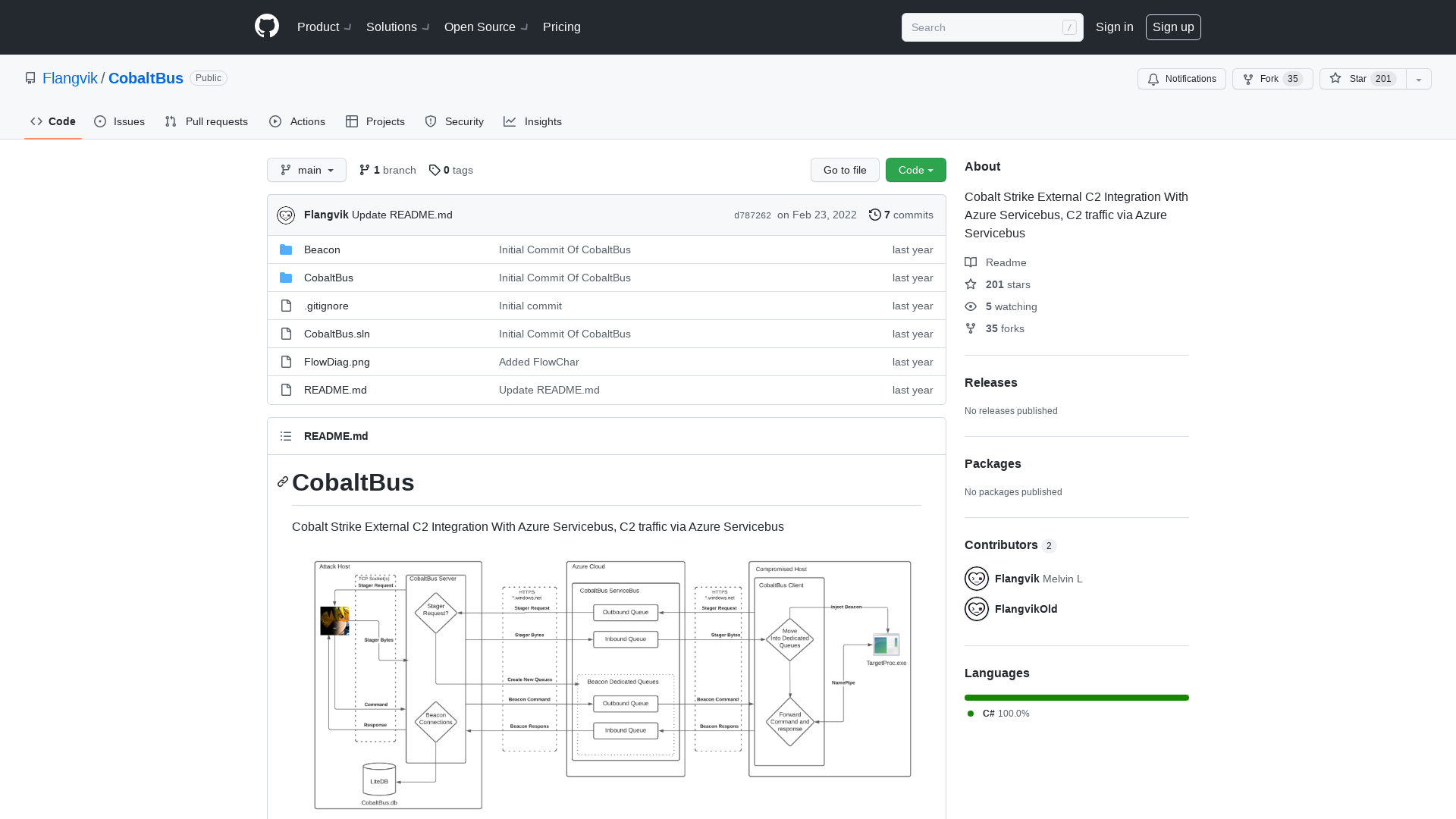View the 7 commits history

(x=901, y=215)
